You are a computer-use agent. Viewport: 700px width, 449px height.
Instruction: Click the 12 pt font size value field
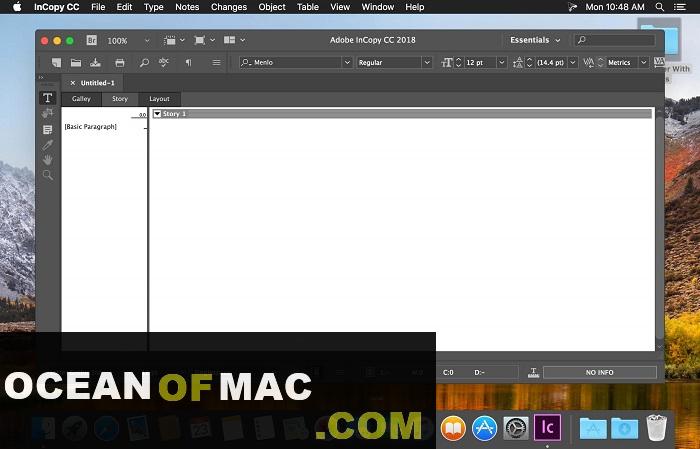(480, 62)
